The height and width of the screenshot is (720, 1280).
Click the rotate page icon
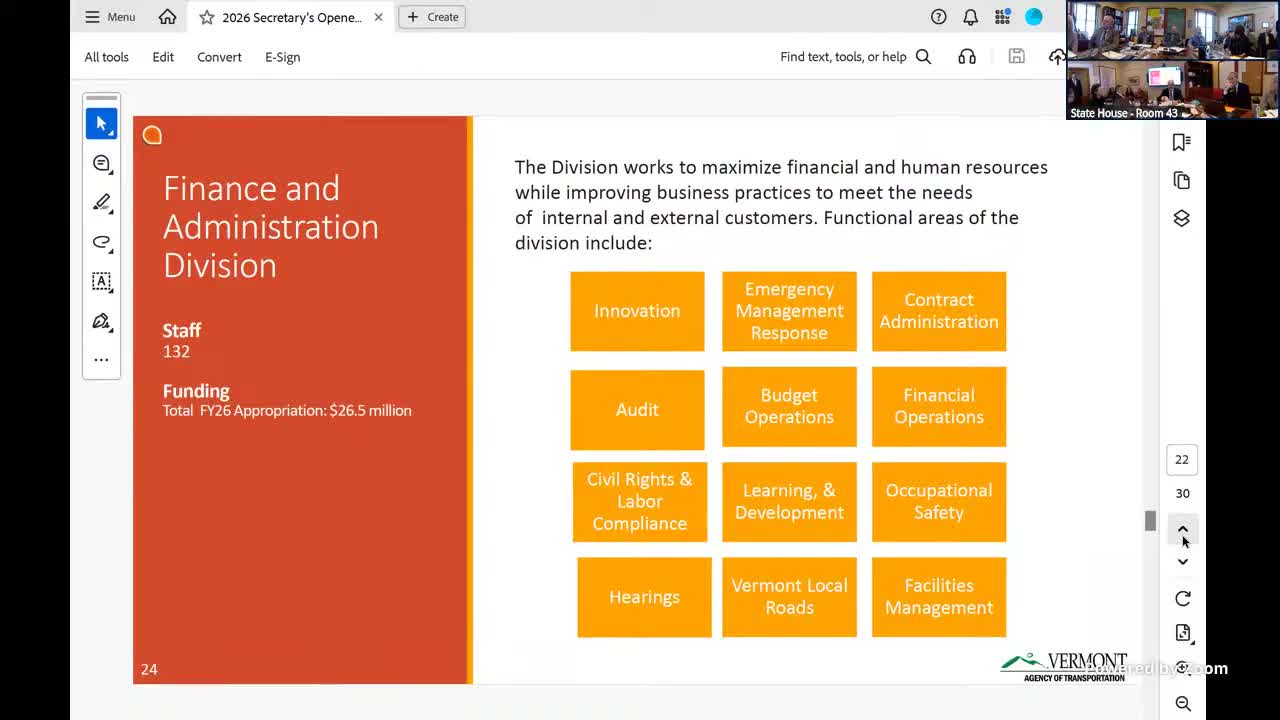1182,598
